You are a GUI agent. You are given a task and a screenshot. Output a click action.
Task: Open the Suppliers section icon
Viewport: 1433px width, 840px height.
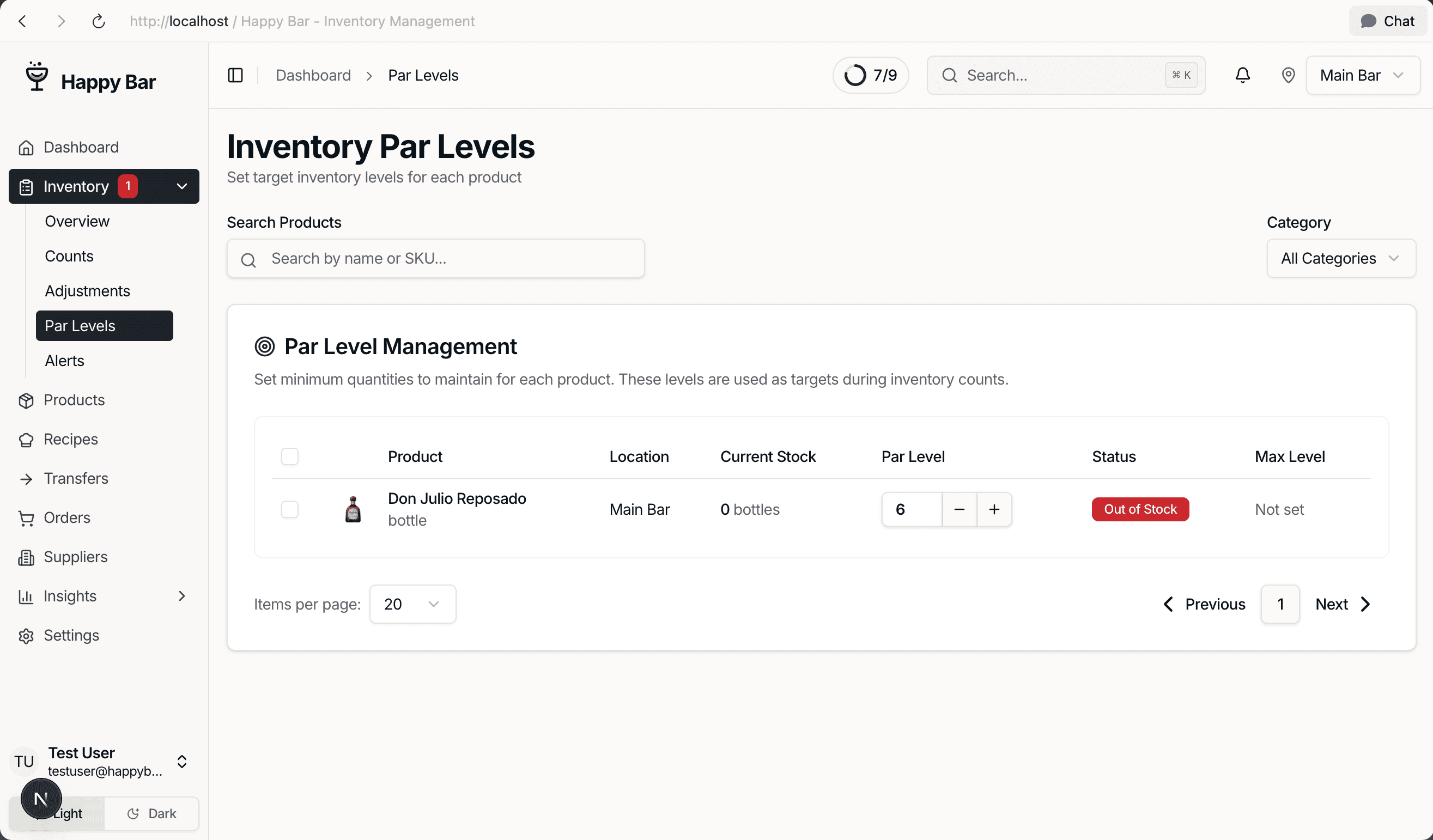pos(26,556)
